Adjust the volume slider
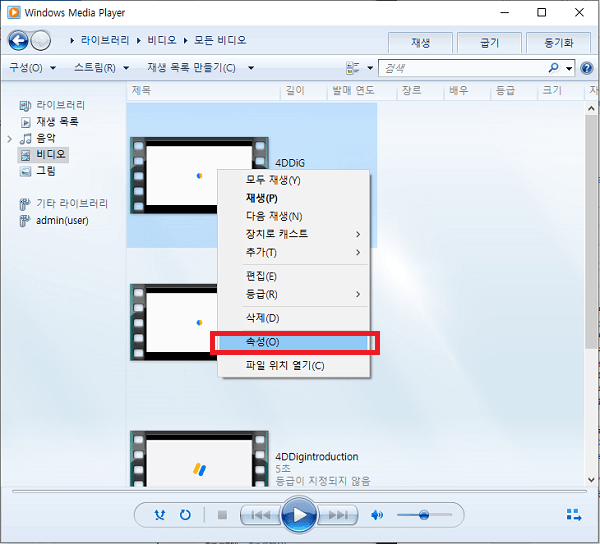Screen dimensions: 600x544 click(x=424, y=515)
